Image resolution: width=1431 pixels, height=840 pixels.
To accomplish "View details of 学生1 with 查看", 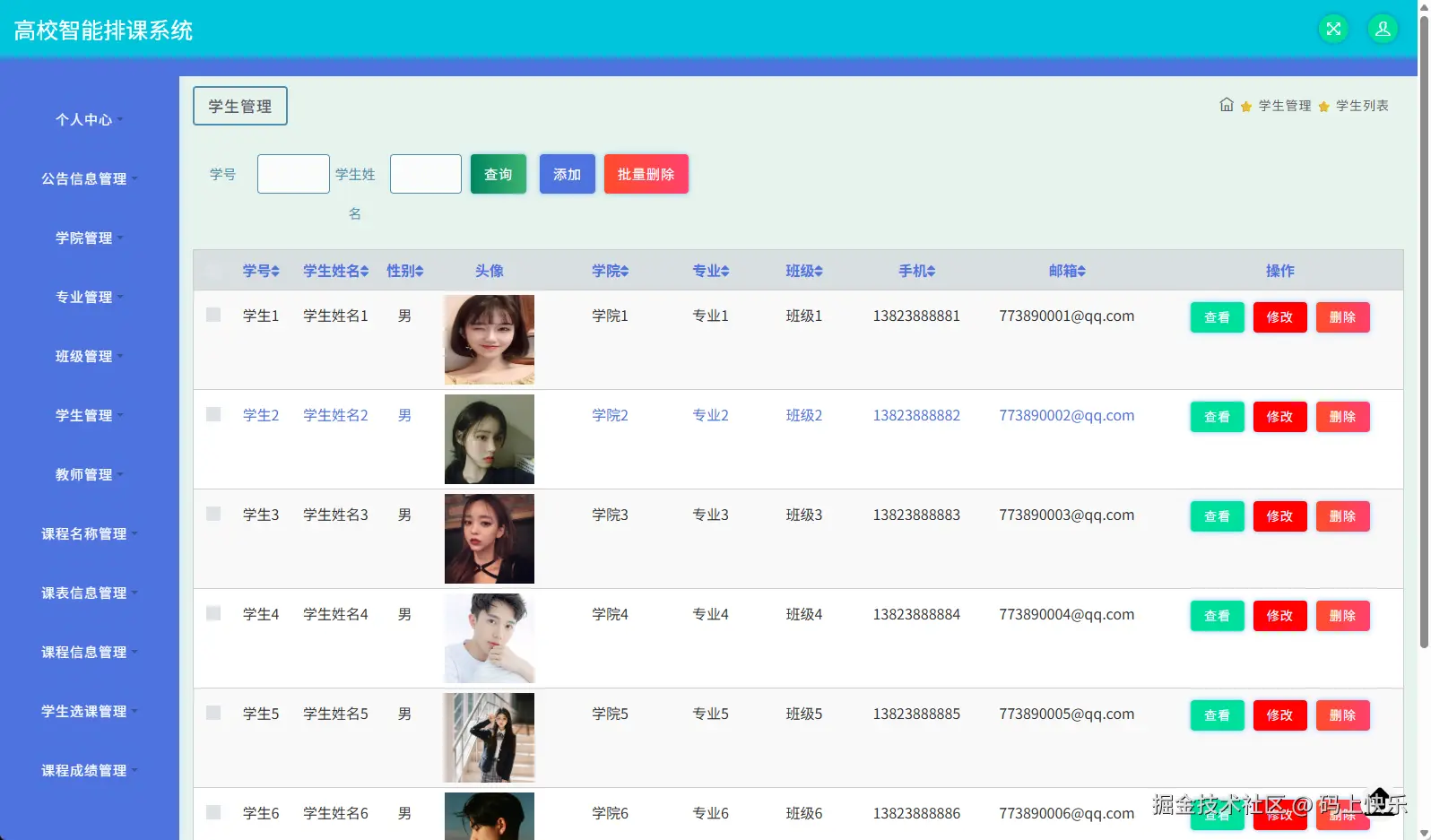I will tap(1217, 317).
